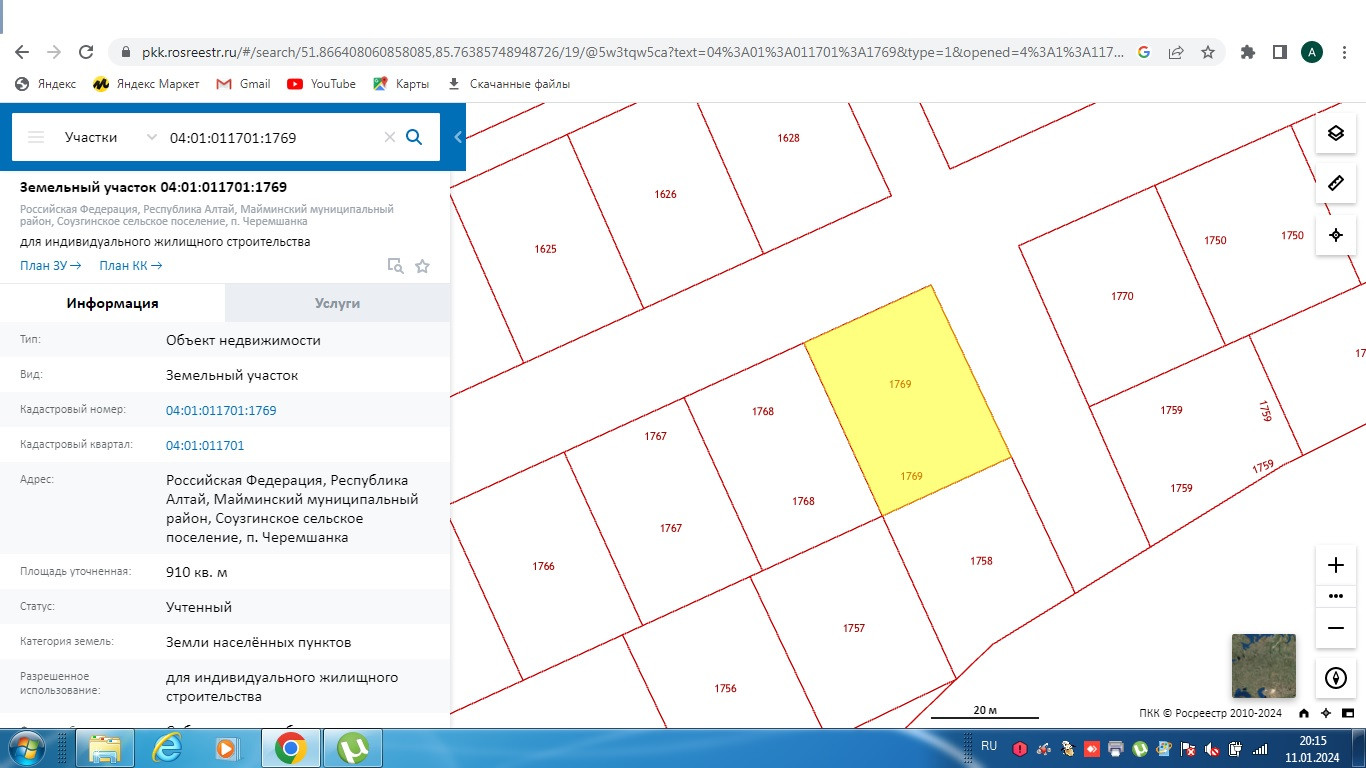The image size is (1366, 768).
Task: Click the value Земли населённых пунктов
Action: 258,642
